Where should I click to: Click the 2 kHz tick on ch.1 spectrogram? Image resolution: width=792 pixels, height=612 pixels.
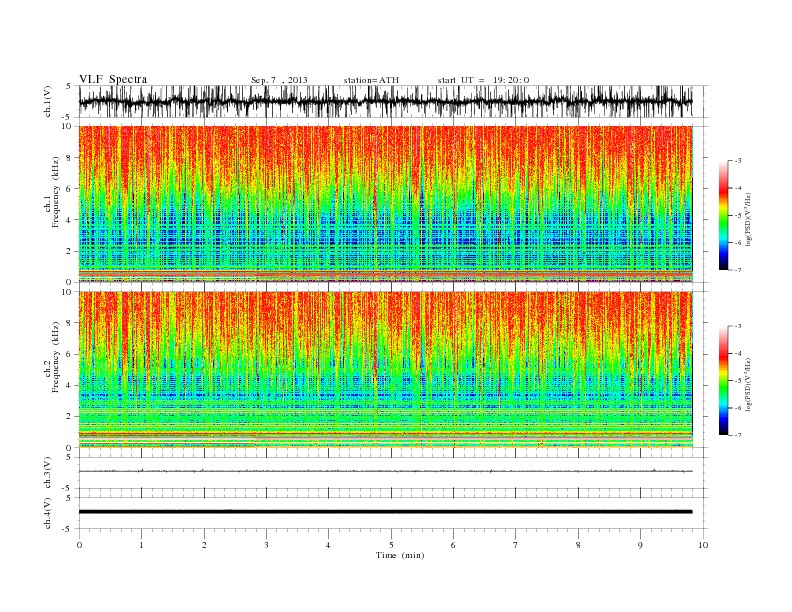(70, 251)
